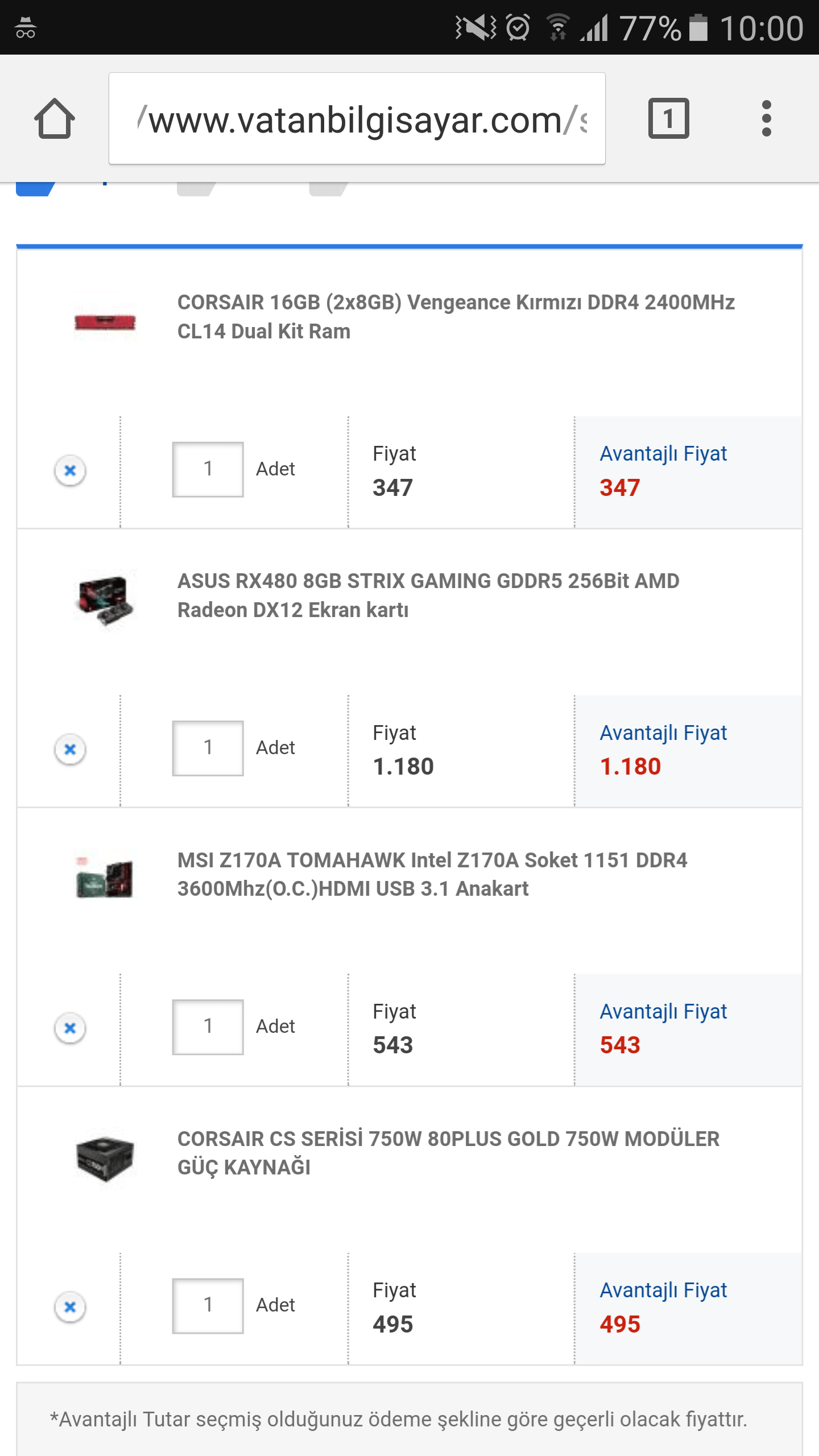Remove the ASUS RX480 graphics card item
Viewport: 819px width, 1456px height.
tap(70, 749)
